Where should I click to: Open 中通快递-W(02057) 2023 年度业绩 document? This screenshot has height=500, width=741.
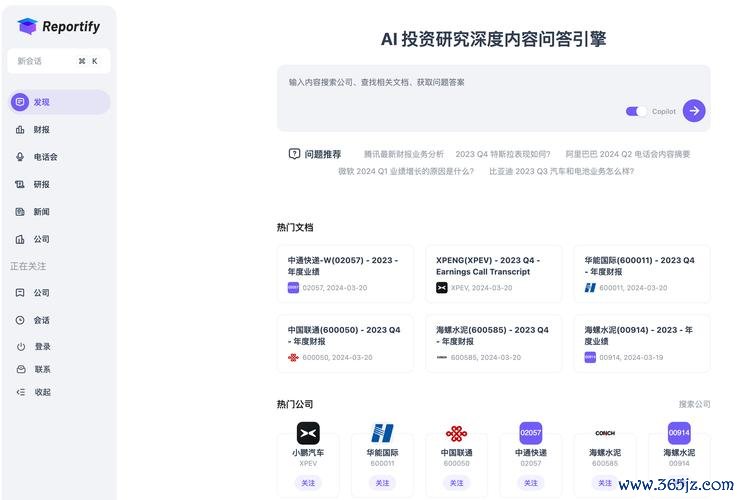[x=345, y=274]
